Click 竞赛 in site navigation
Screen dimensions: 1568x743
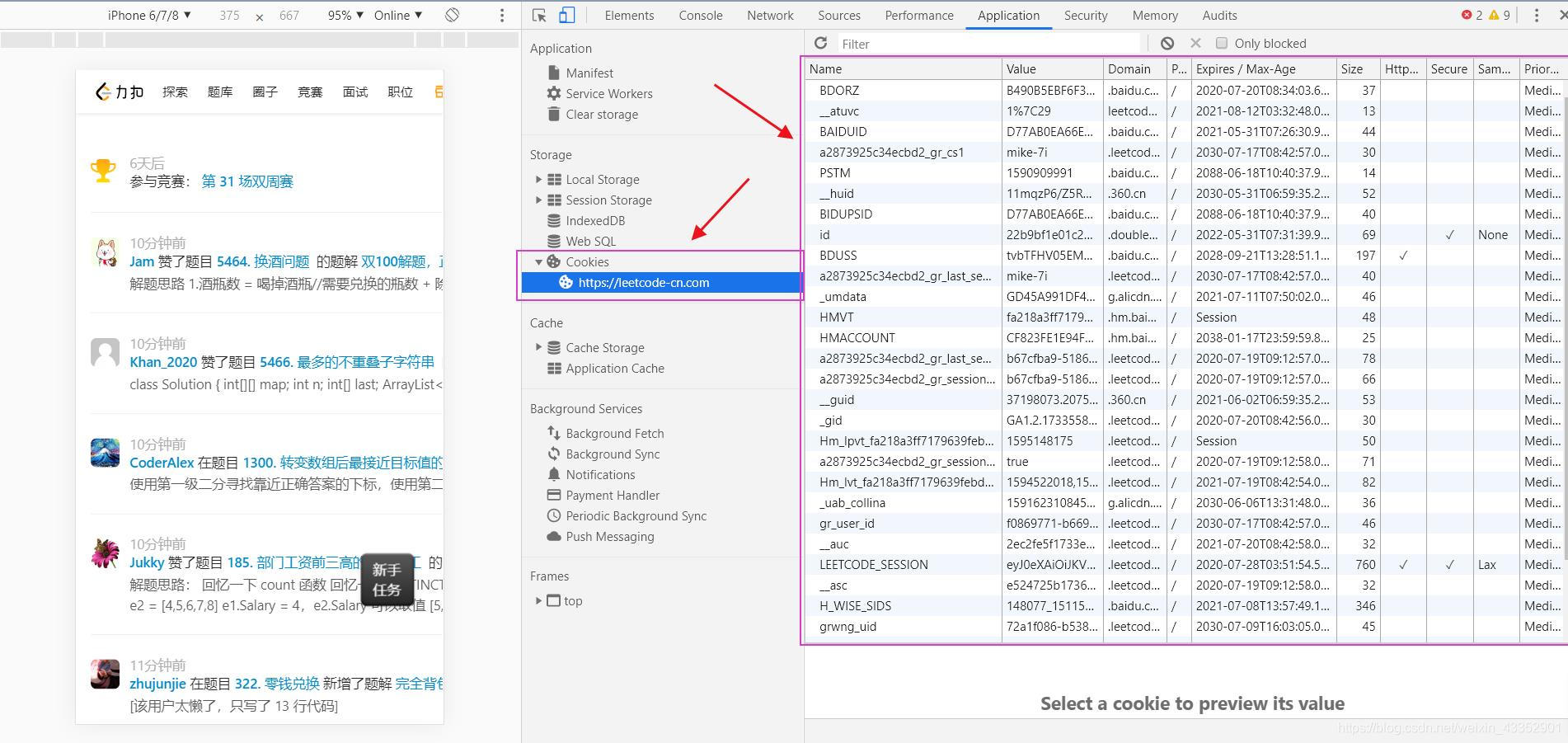pos(310,92)
